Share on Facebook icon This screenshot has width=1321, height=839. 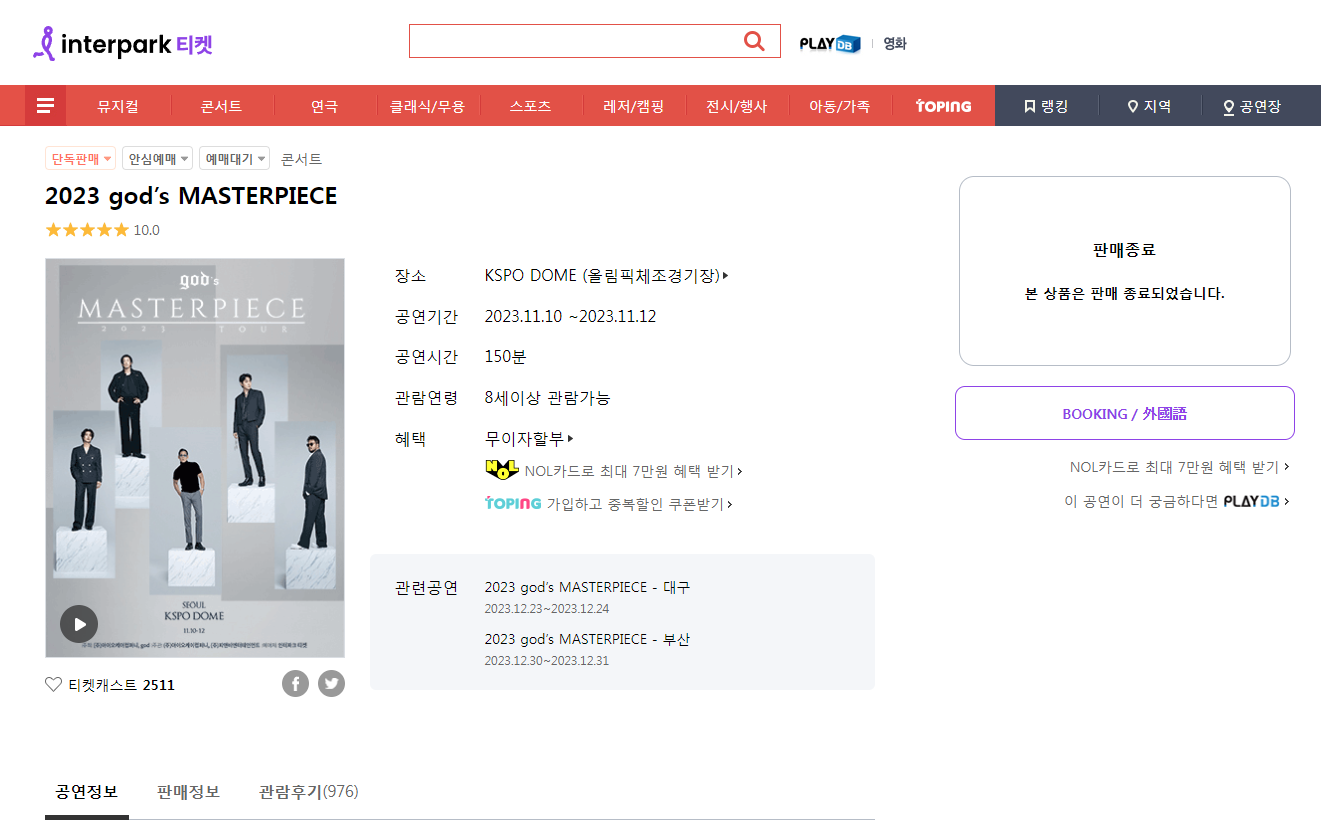click(295, 684)
